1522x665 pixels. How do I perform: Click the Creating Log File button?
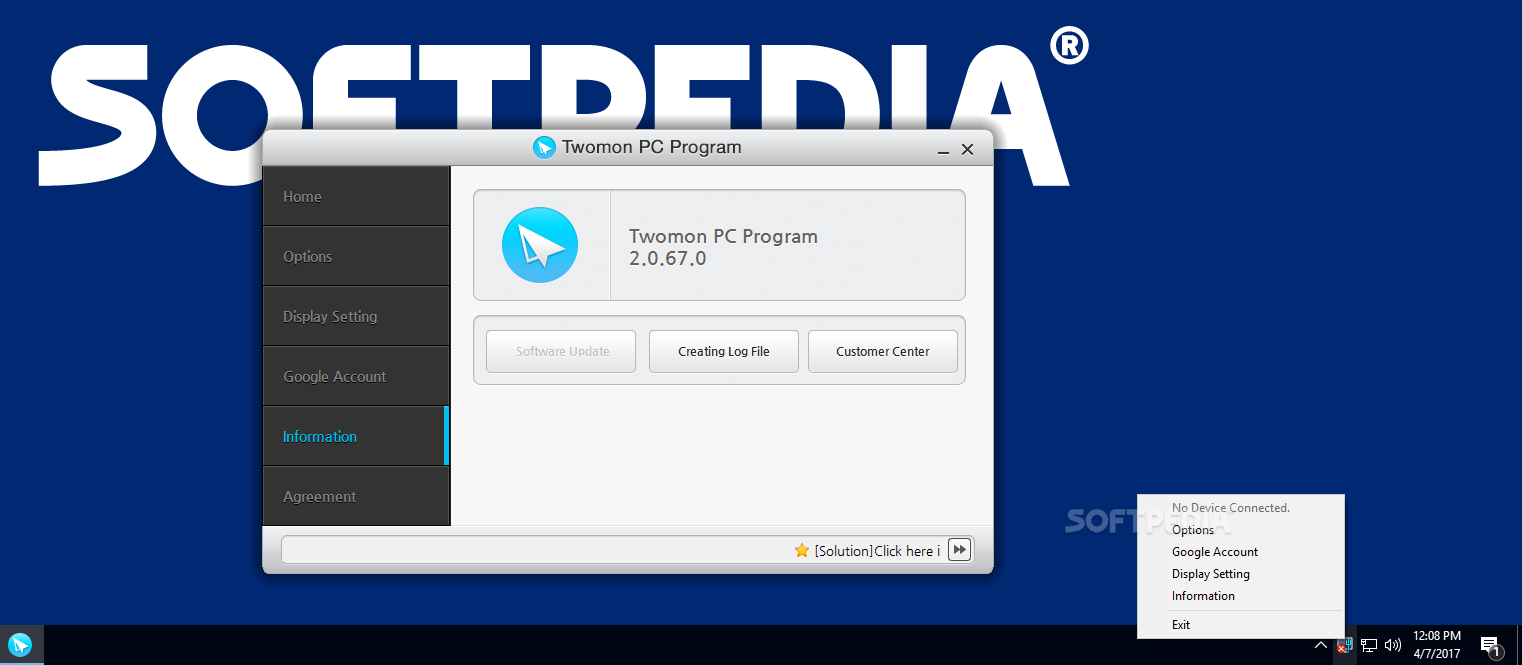click(724, 351)
